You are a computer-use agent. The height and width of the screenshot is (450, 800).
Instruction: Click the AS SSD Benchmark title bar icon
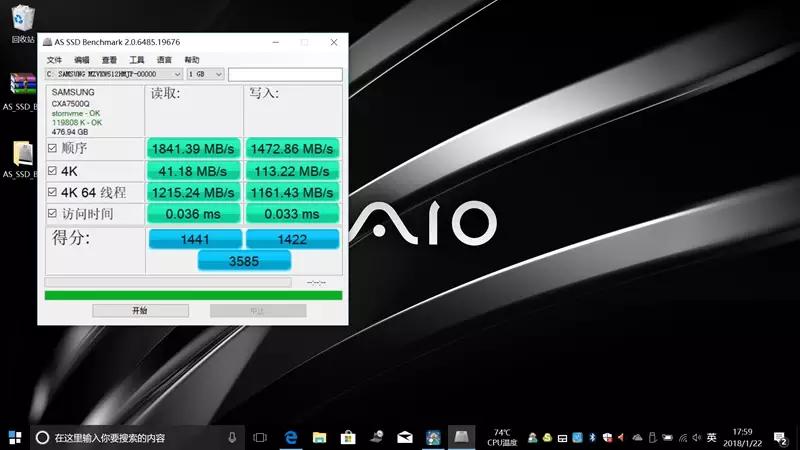point(47,42)
